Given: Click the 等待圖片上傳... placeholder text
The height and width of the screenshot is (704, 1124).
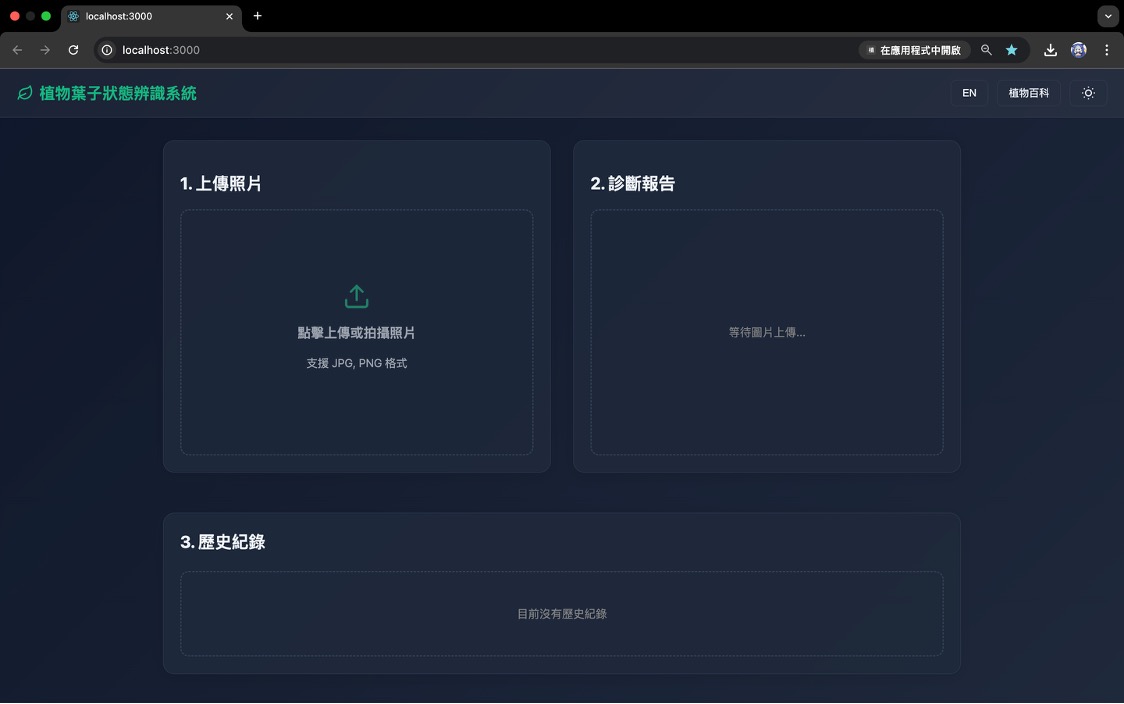Looking at the screenshot, I should click(x=766, y=333).
